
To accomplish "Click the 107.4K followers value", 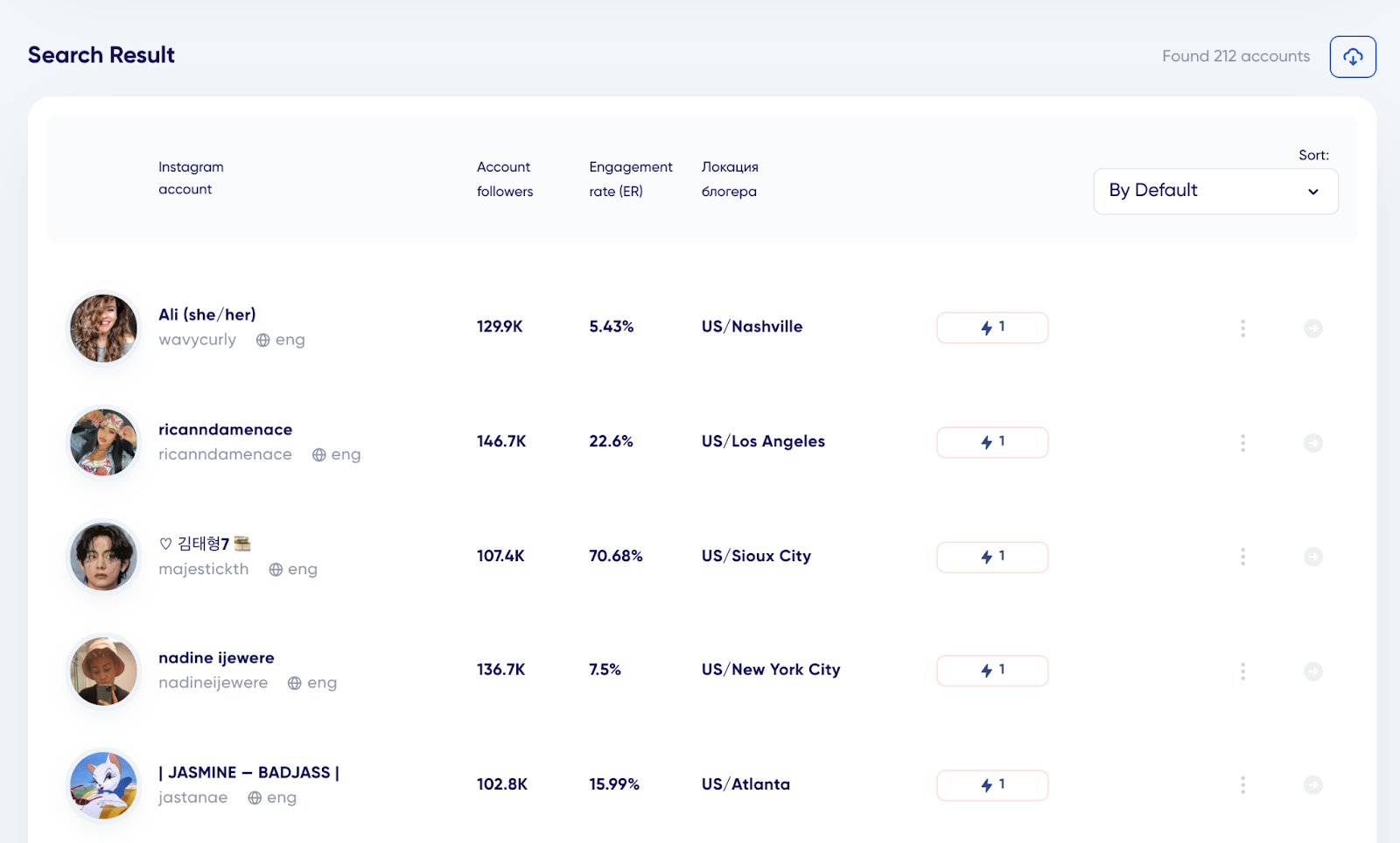I will tap(500, 556).
